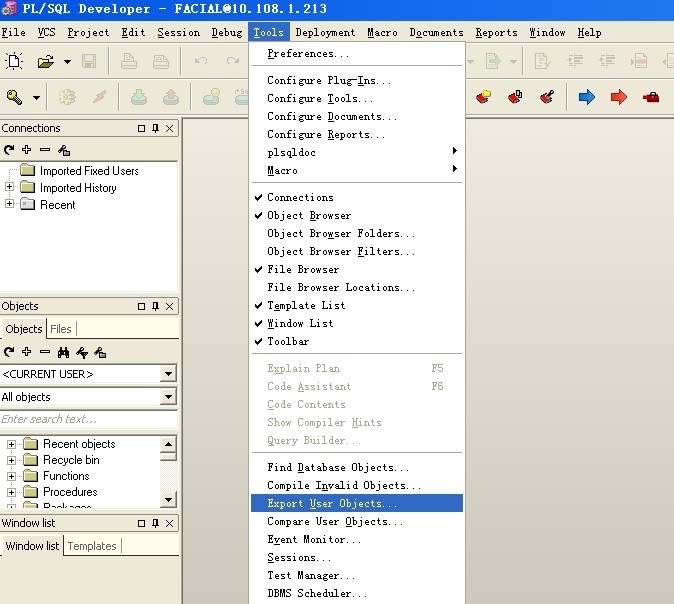Open the CURRENT USER dropdown
Screen dimensions: 674x604
pyautogui.click(x=168, y=374)
